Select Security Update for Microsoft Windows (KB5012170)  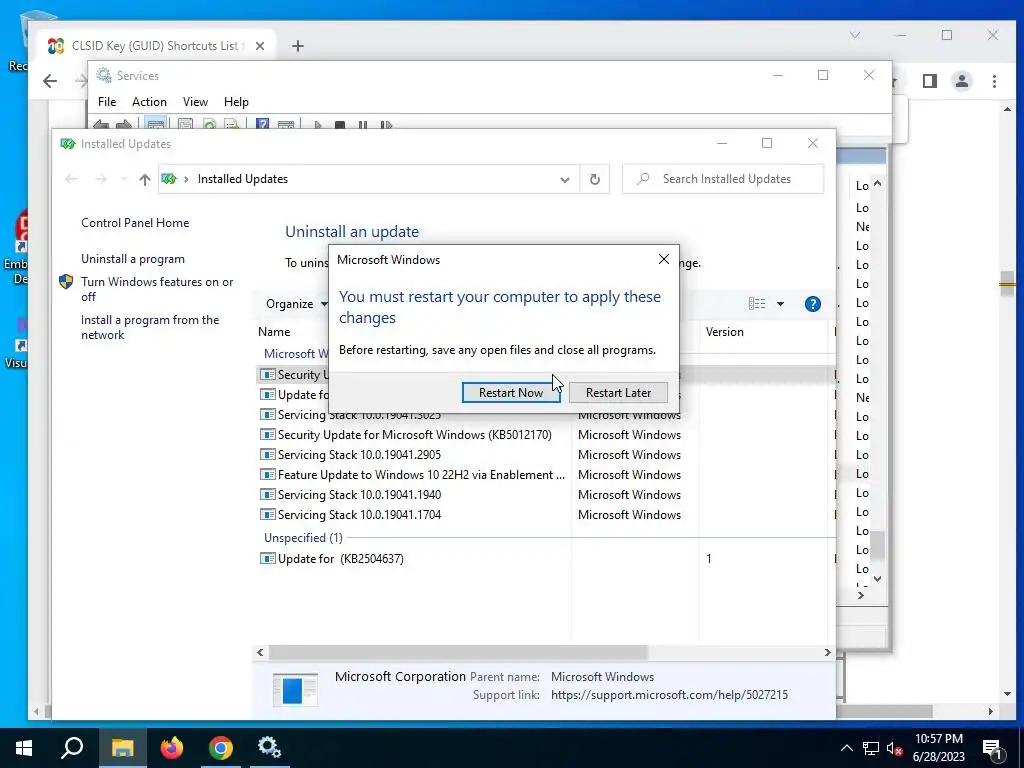click(414, 435)
